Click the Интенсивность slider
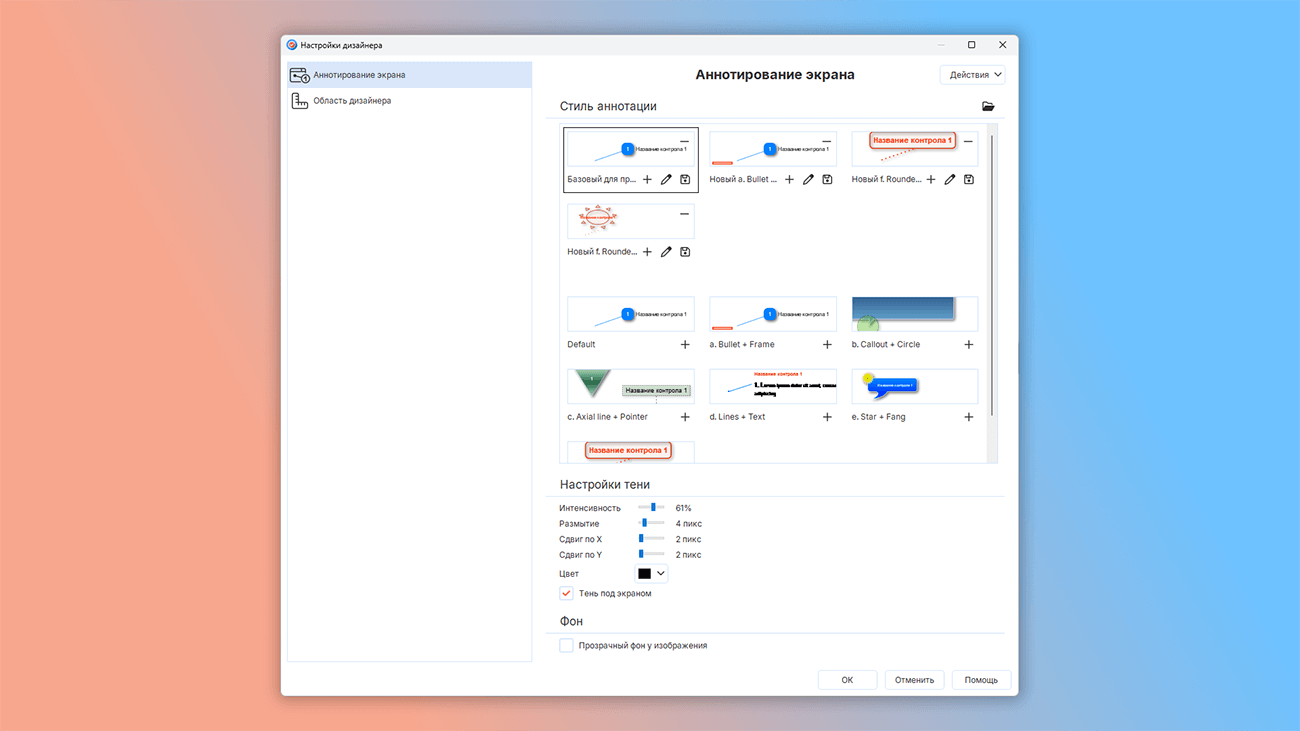The height and width of the screenshot is (731, 1300). tap(652, 508)
